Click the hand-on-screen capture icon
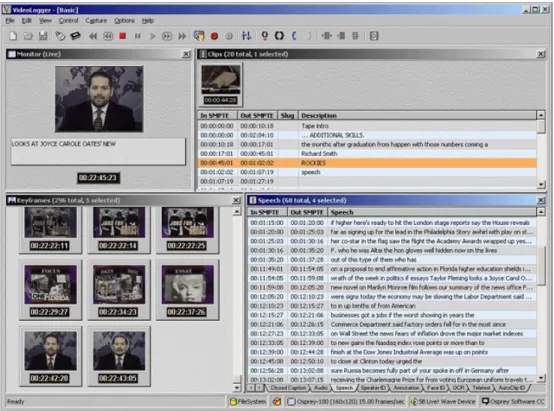This screenshot has width=554, height=411. pyautogui.click(x=199, y=36)
